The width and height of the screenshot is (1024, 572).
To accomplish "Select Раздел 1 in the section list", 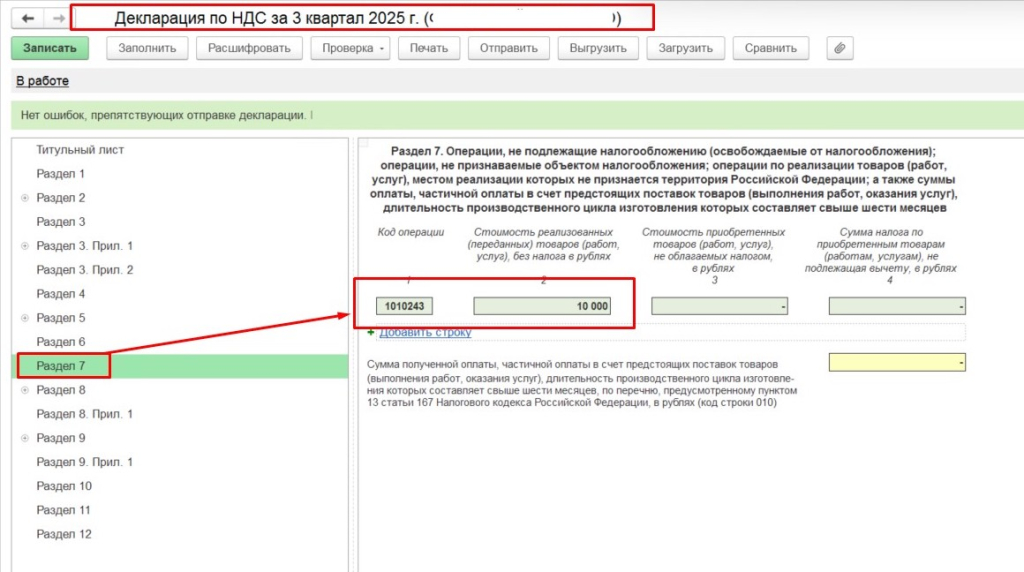I will pyautogui.click(x=60, y=174).
